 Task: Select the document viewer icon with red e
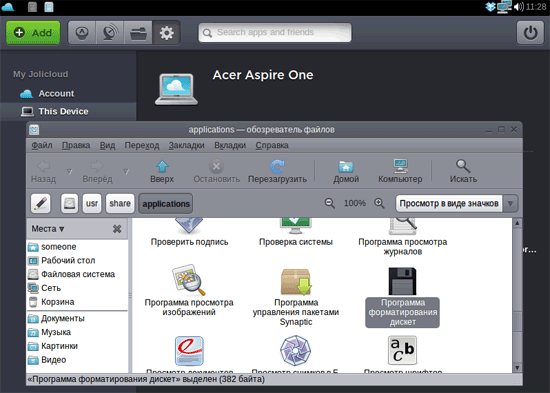point(189,351)
